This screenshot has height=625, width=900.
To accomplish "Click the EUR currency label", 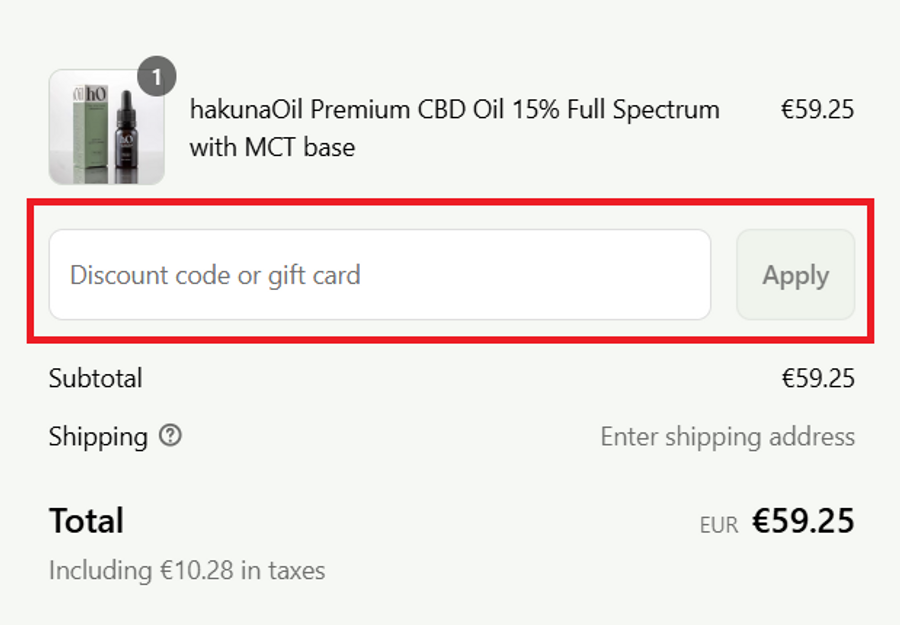I will 719,525.
